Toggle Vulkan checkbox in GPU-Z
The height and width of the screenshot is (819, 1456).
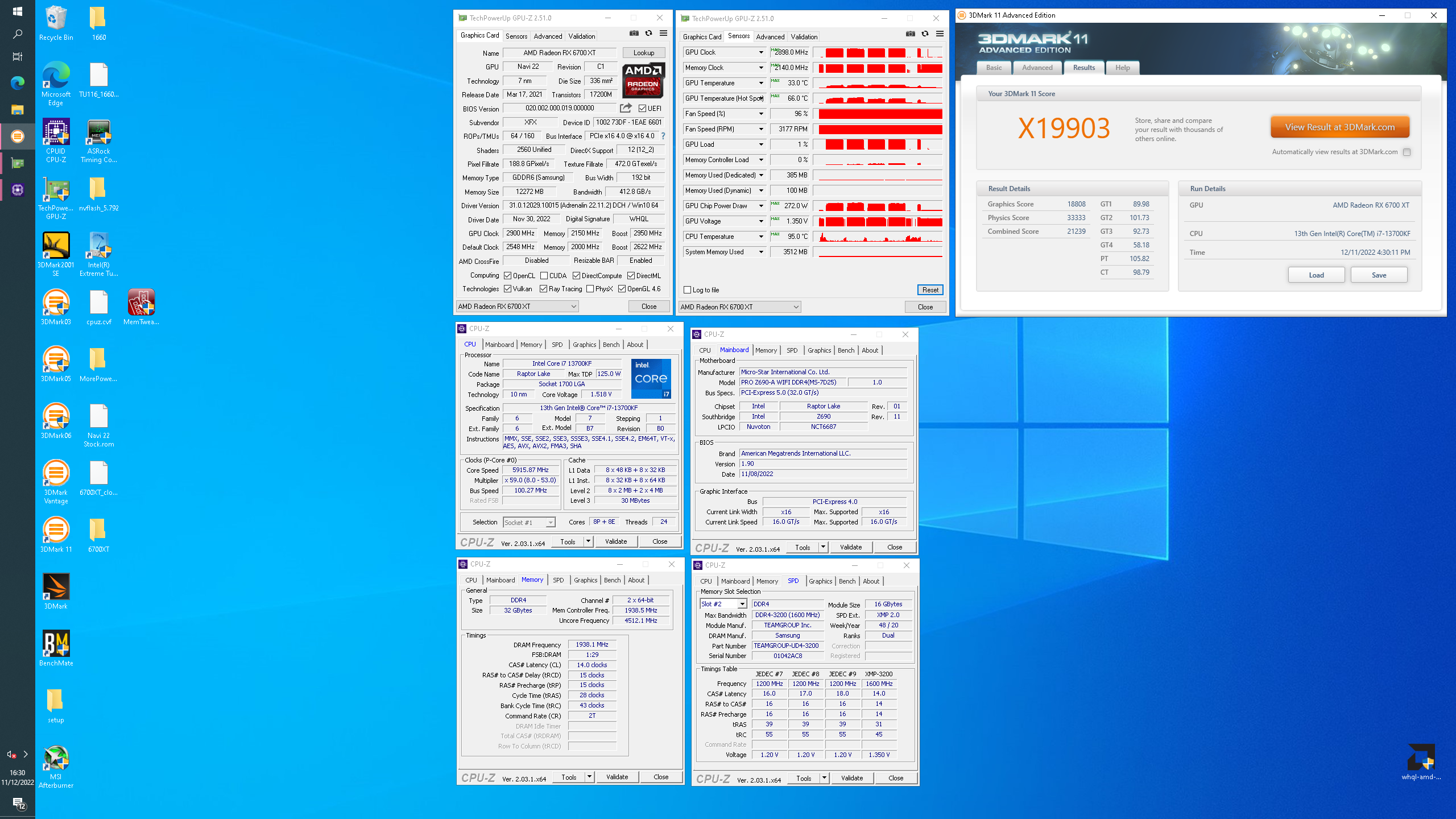(x=507, y=289)
